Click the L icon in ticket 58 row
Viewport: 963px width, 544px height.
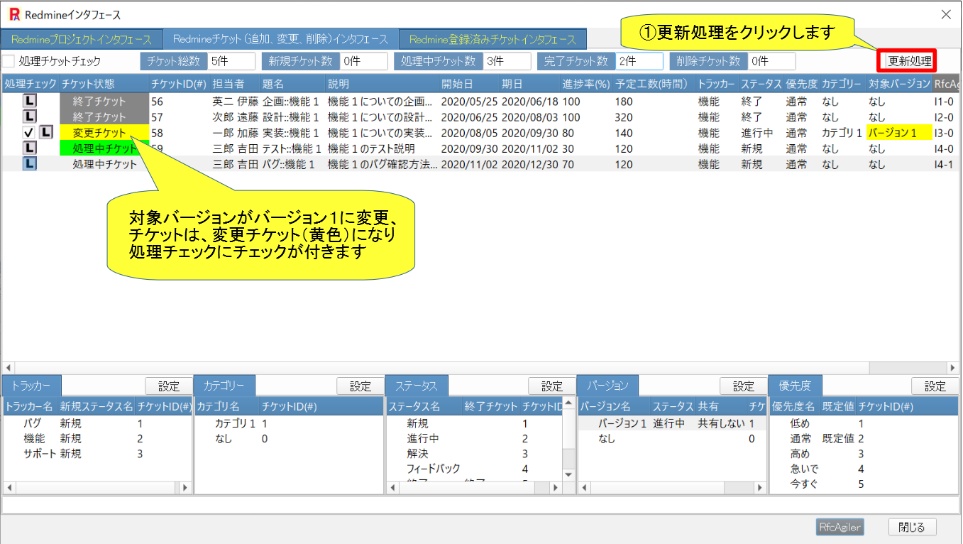(46, 132)
